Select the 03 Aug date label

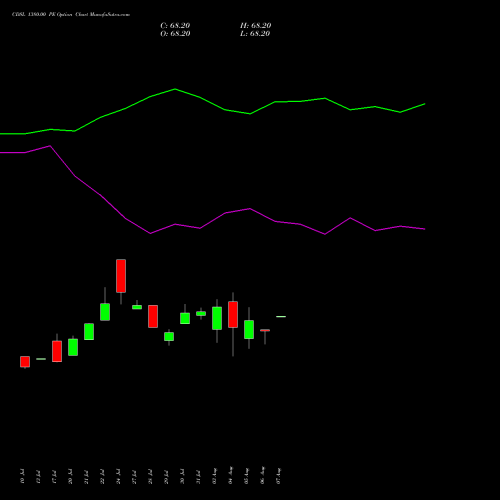click(x=214, y=476)
